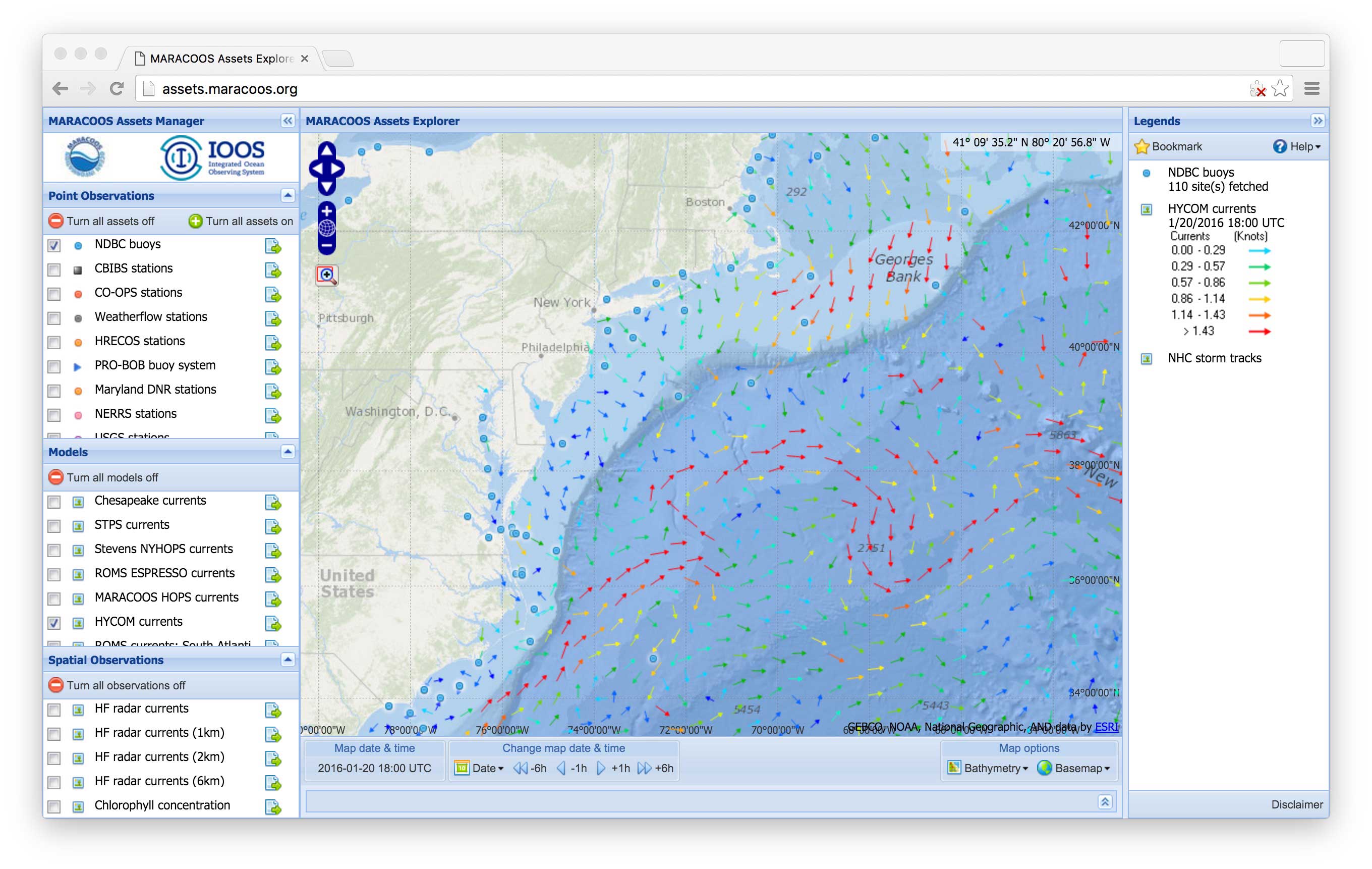Advance map time by 6 hours

(x=656, y=768)
